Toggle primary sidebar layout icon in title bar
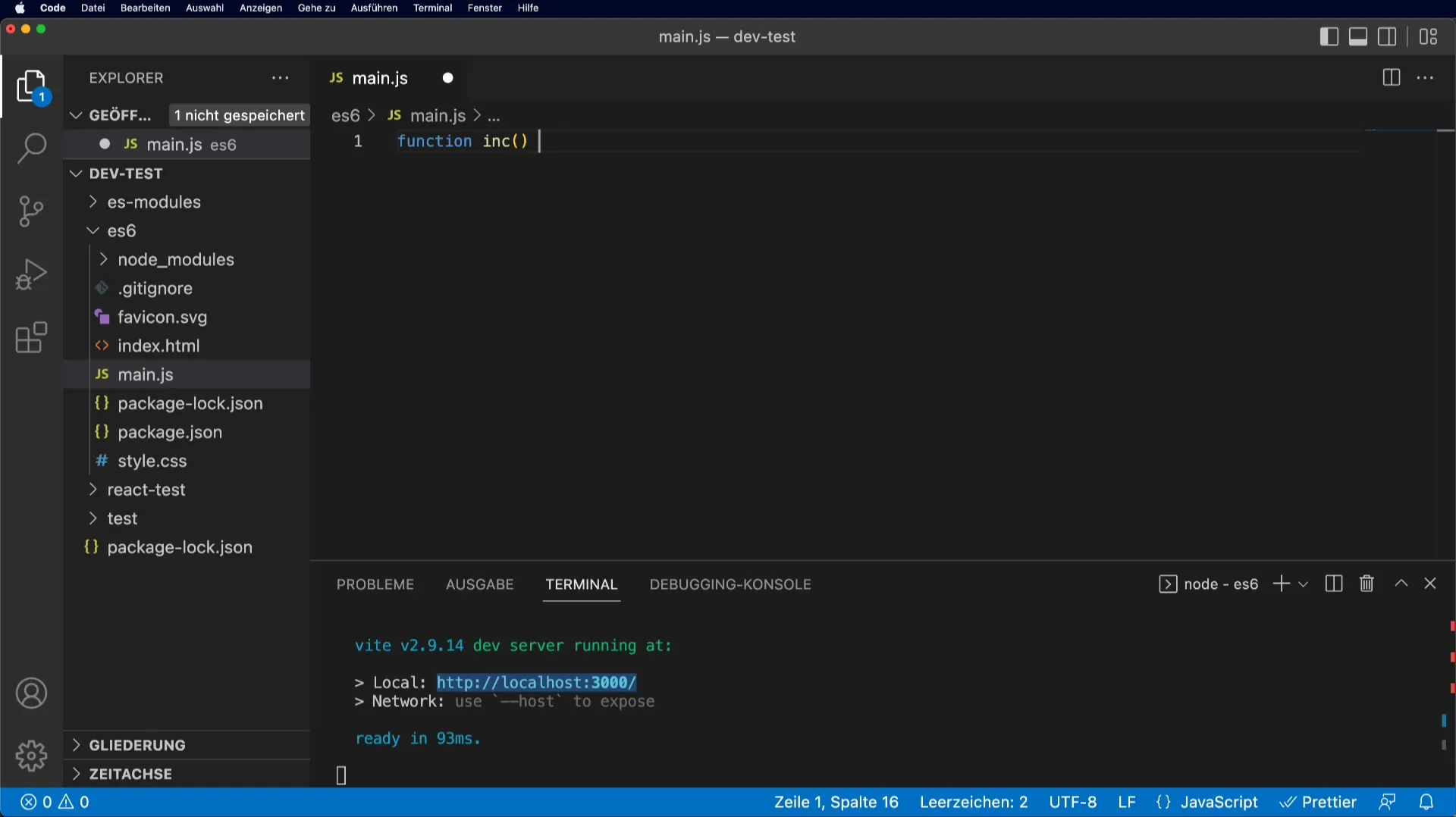The width and height of the screenshot is (1456, 817). pyautogui.click(x=1329, y=36)
